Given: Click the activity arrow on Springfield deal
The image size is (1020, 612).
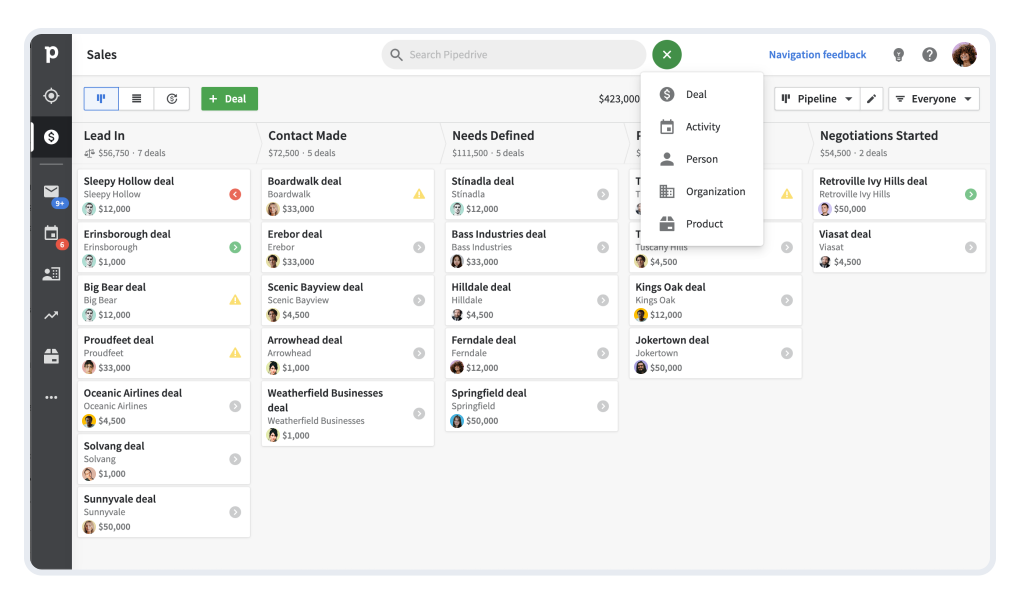Looking at the screenshot, I should (603, 406).
